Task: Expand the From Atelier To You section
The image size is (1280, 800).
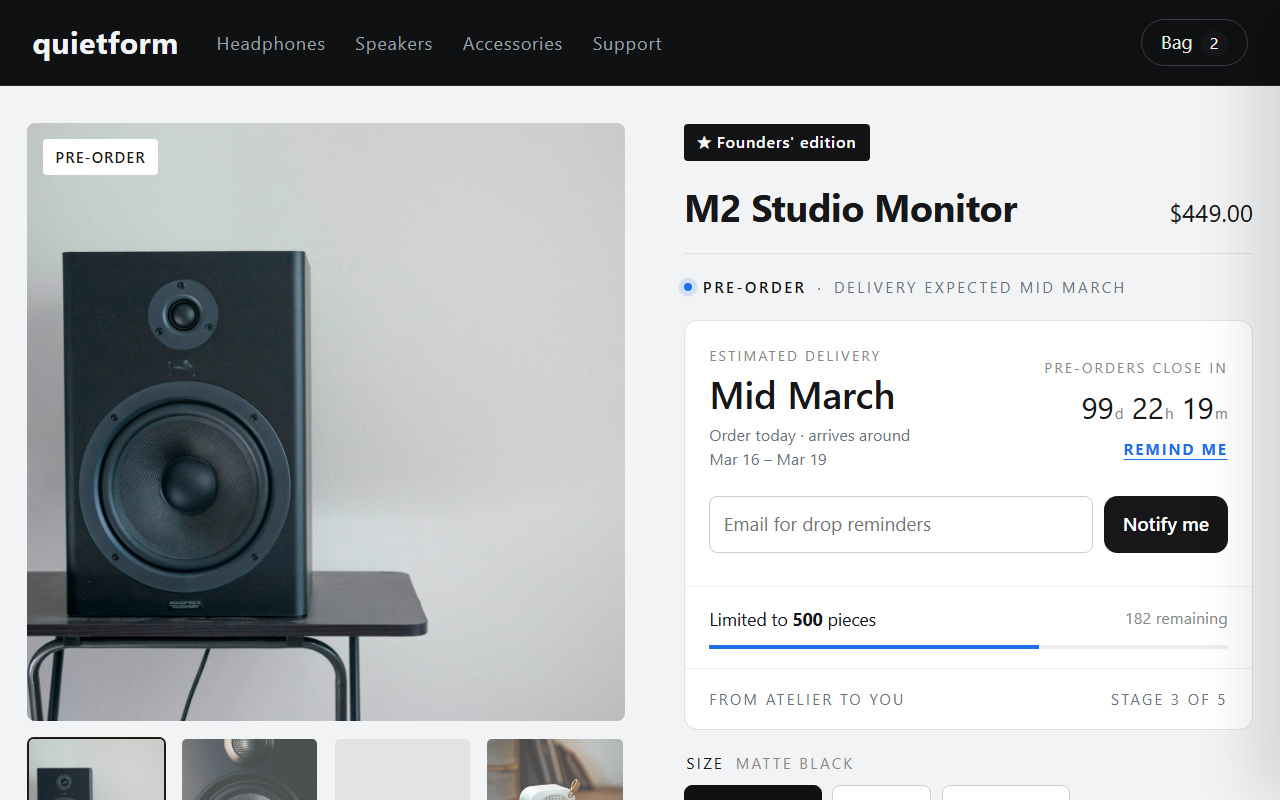Action: point(968,700)
